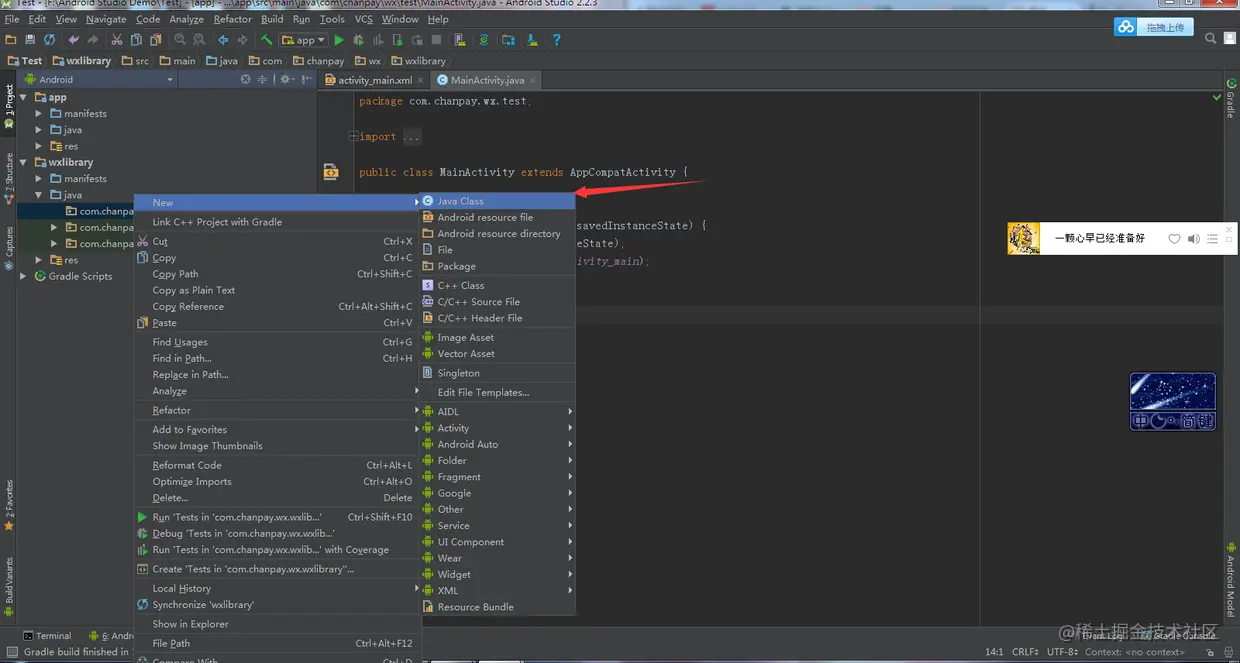Screen dimensions: 1240x663
Task: Click the Make Project hammer icon
Action: [x=267, y=40]
